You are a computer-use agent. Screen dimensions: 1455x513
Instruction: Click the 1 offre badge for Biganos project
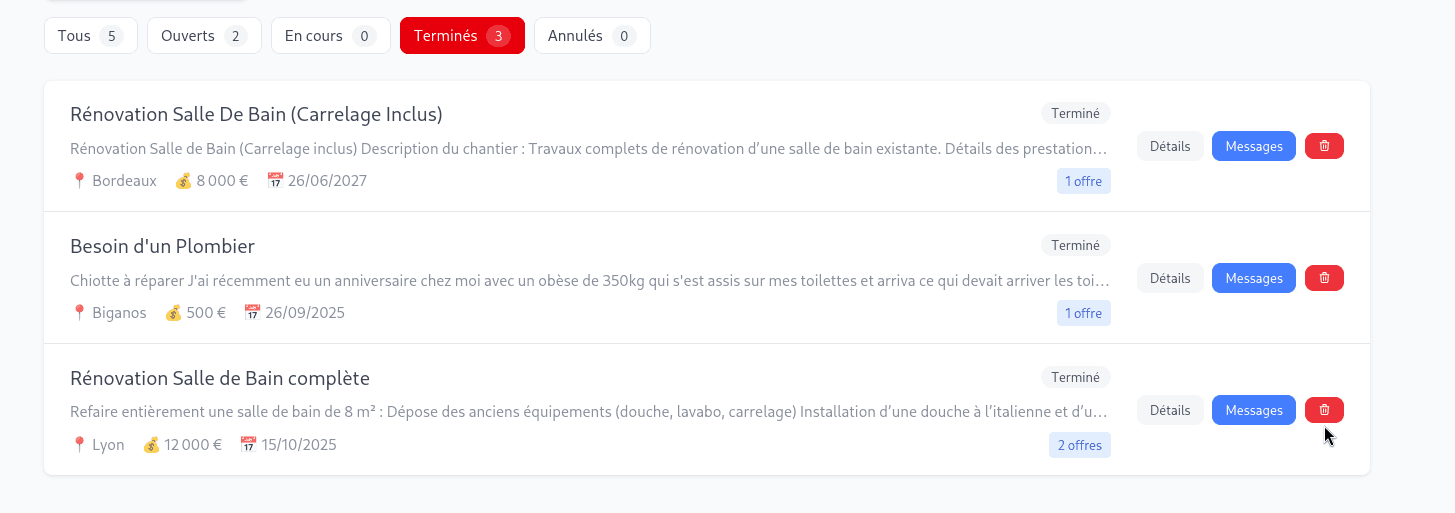coord(1083,313)
